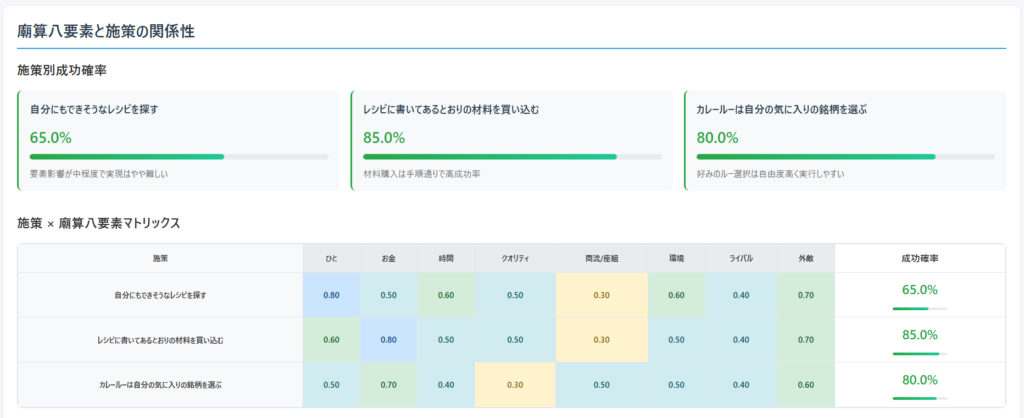This screenshot has height=418, width=1024.
Task: Click the 0.80 cell in the ひと column
Action: tap(331, 295)
